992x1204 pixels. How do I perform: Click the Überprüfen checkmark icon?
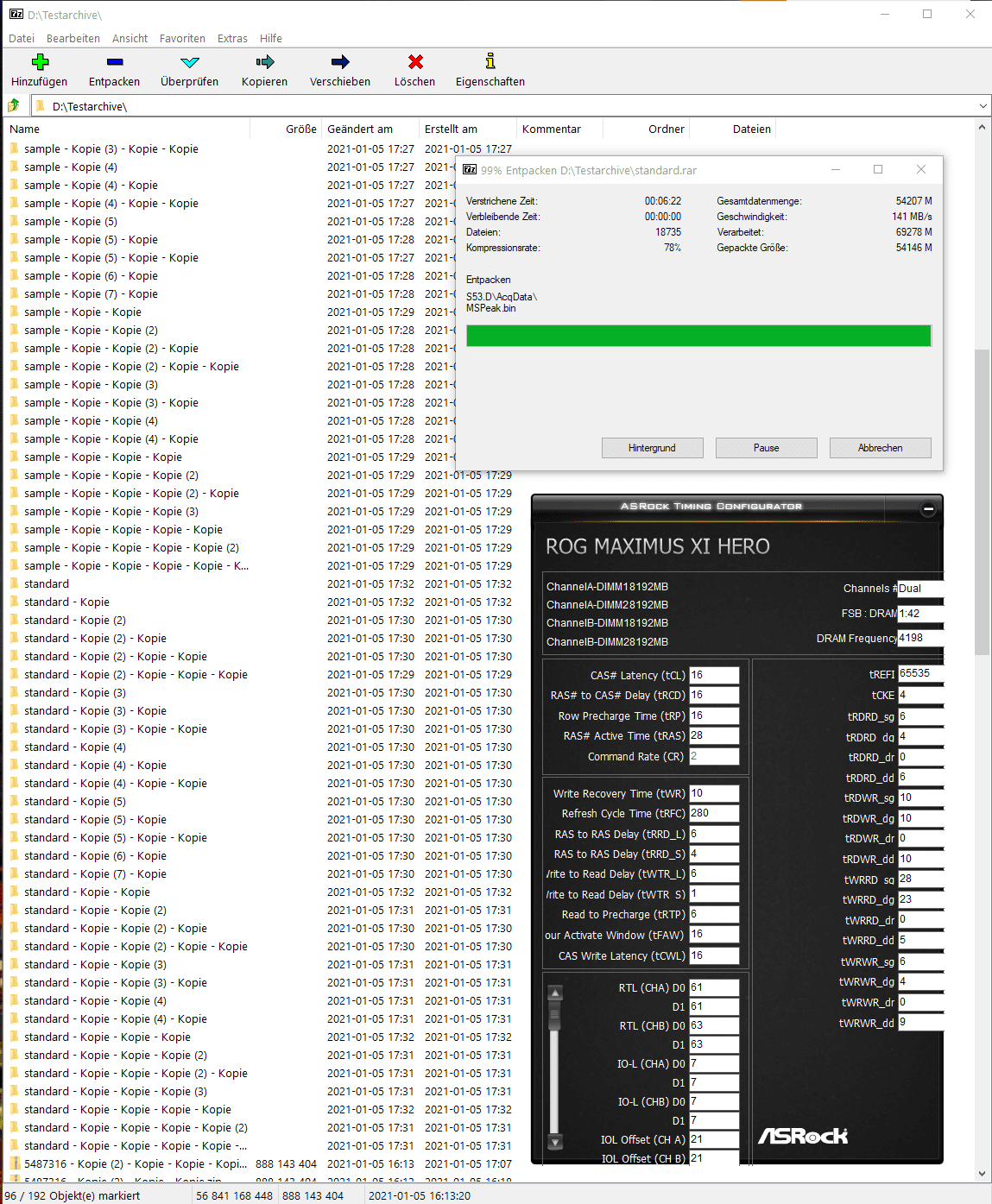pyautogui.click(x=190, y=61)
